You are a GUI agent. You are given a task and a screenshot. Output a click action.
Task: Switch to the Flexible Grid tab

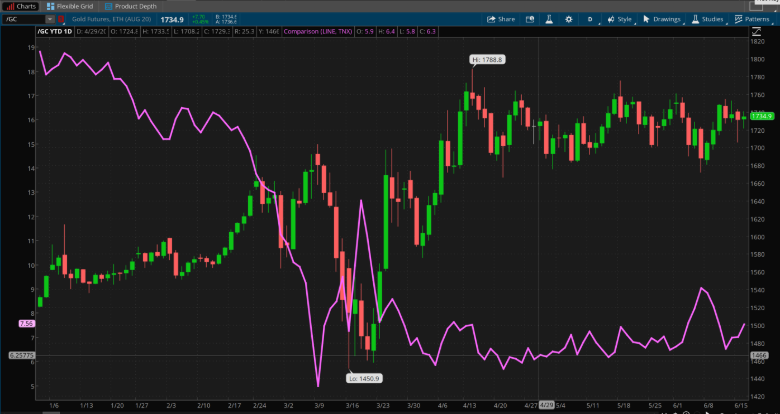(x=69, y=6)
